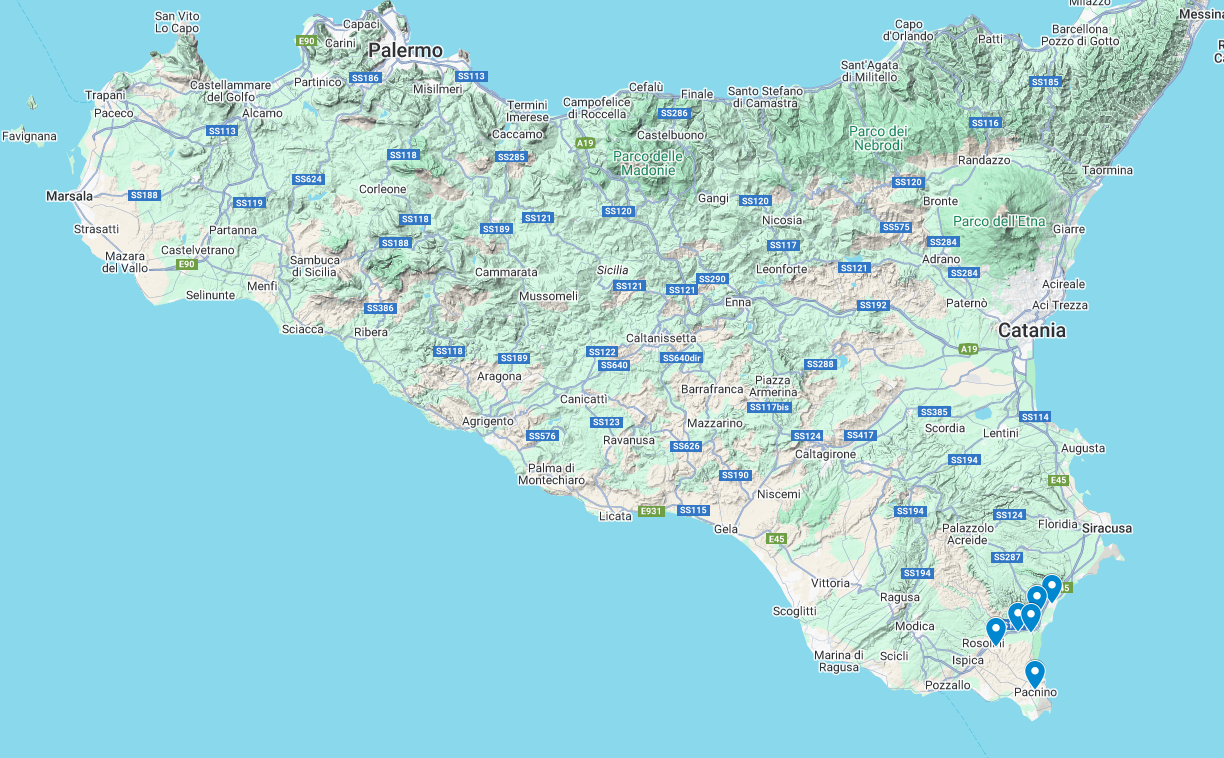Click the Palermo city label
Screen dimensions: 1224x758
[x=405, y=50]
